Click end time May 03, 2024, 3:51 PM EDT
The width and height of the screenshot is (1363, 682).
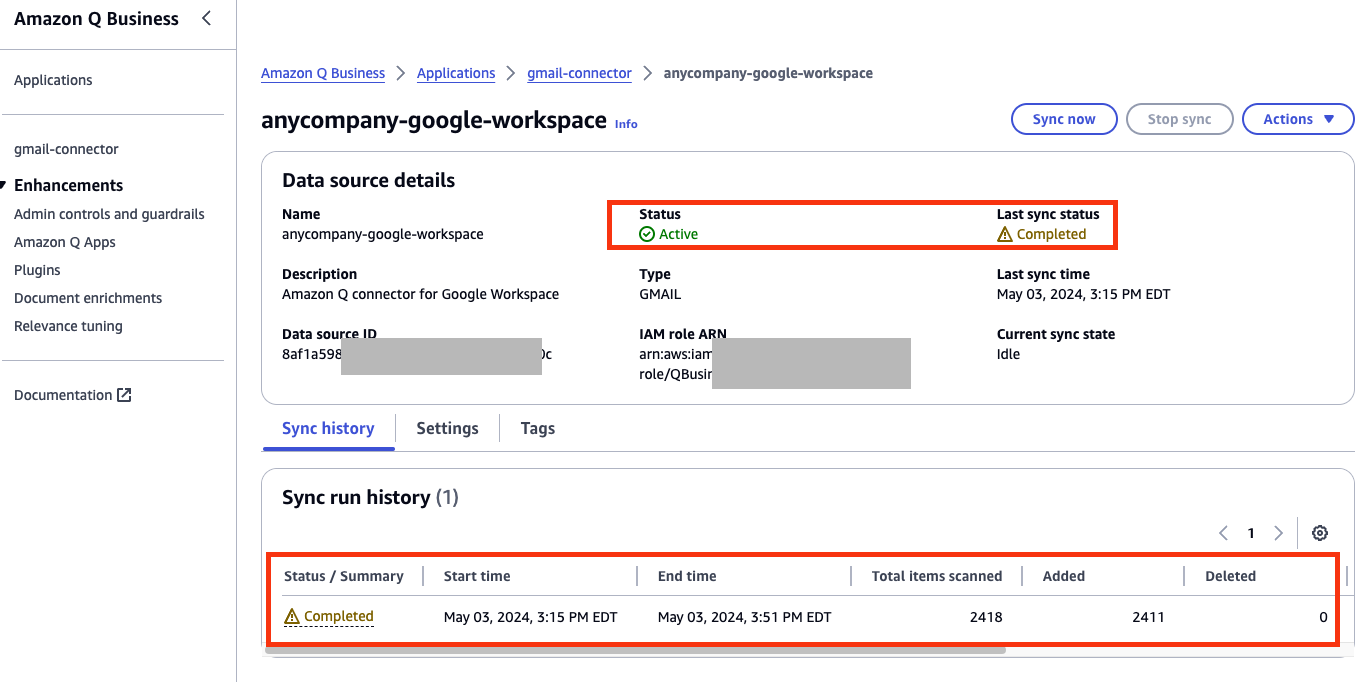[745, 617]
